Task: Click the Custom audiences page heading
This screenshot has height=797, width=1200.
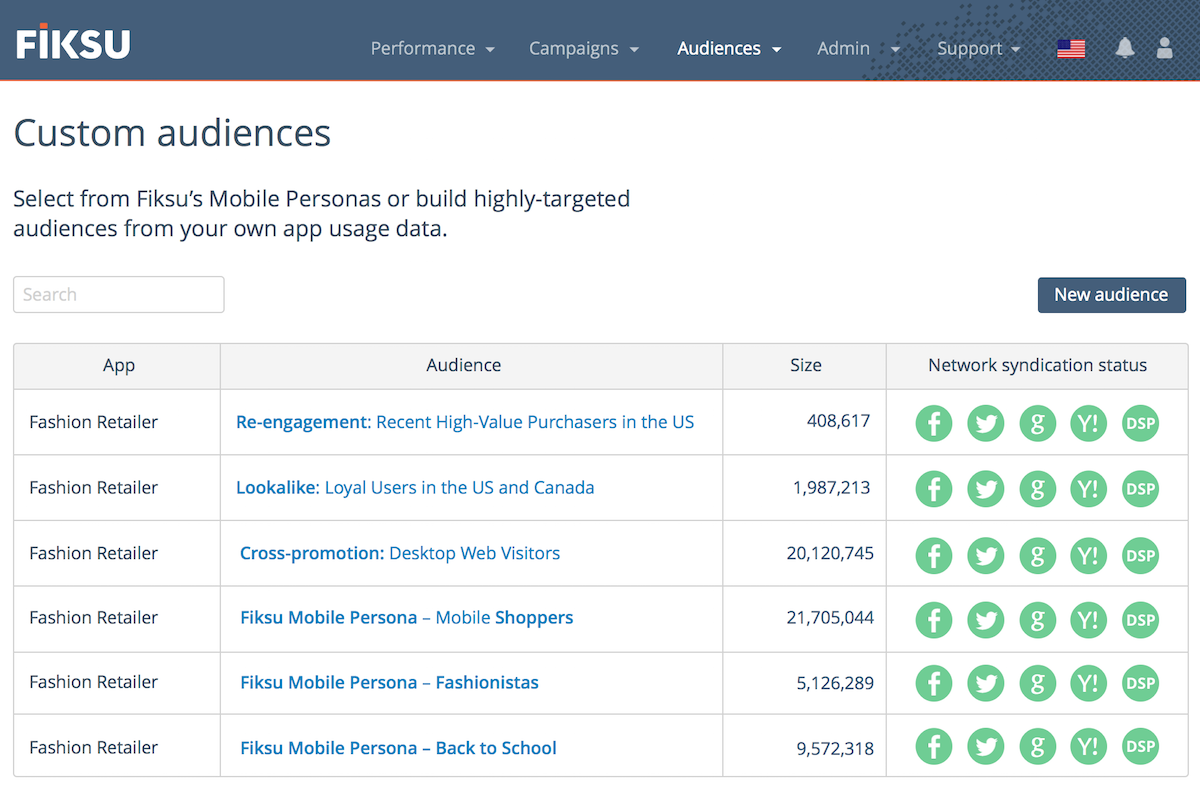Action: pos(172,133)
